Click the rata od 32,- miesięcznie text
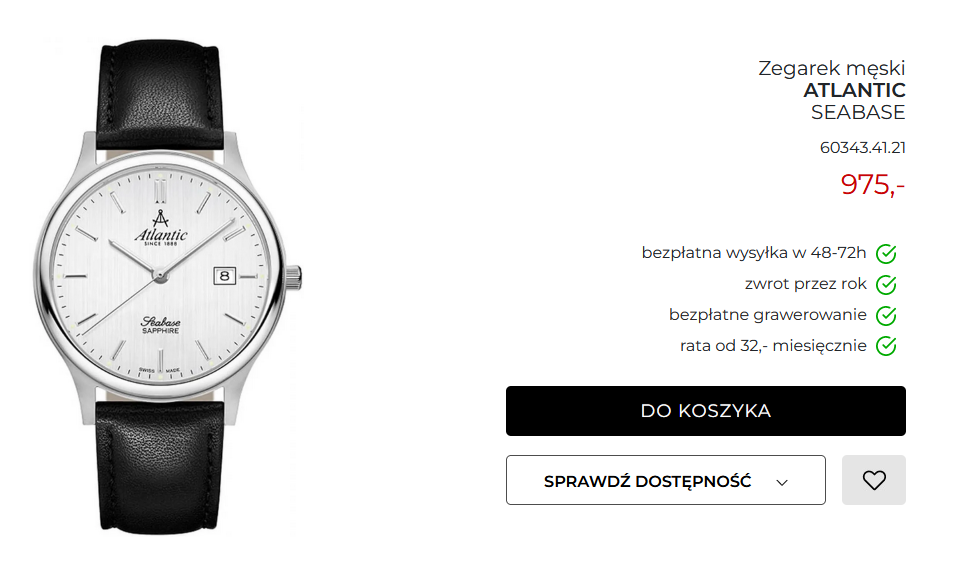 [x=773, y=346]
